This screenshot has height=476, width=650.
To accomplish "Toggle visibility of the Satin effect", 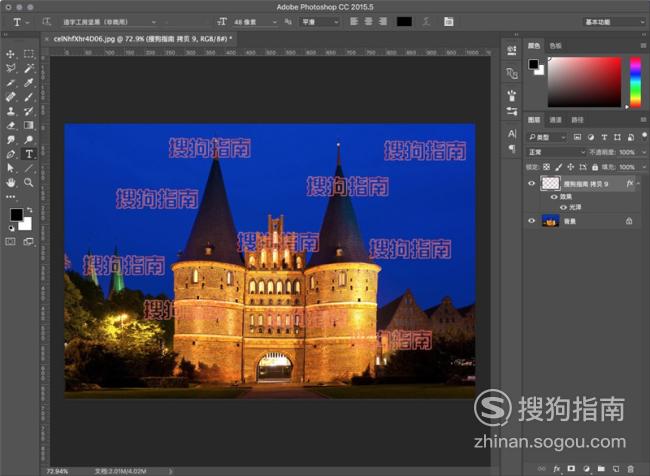I will pos(563,207).
